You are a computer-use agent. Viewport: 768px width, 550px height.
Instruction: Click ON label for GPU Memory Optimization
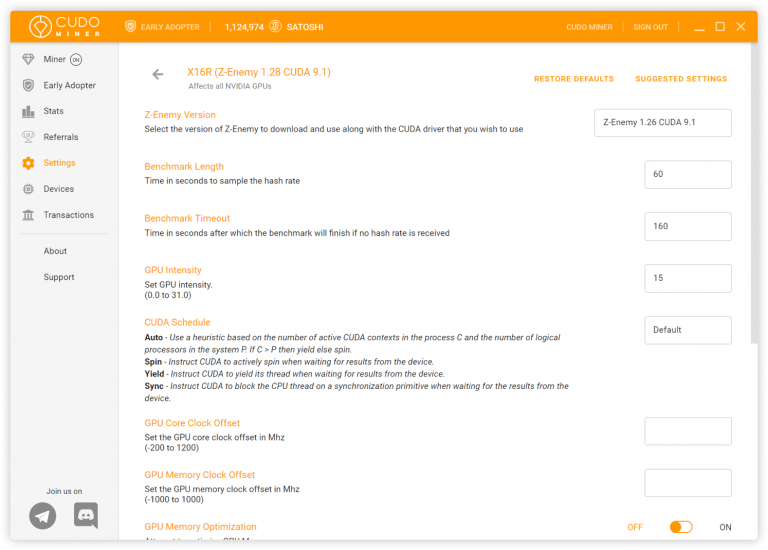click(x=725, y=527)
